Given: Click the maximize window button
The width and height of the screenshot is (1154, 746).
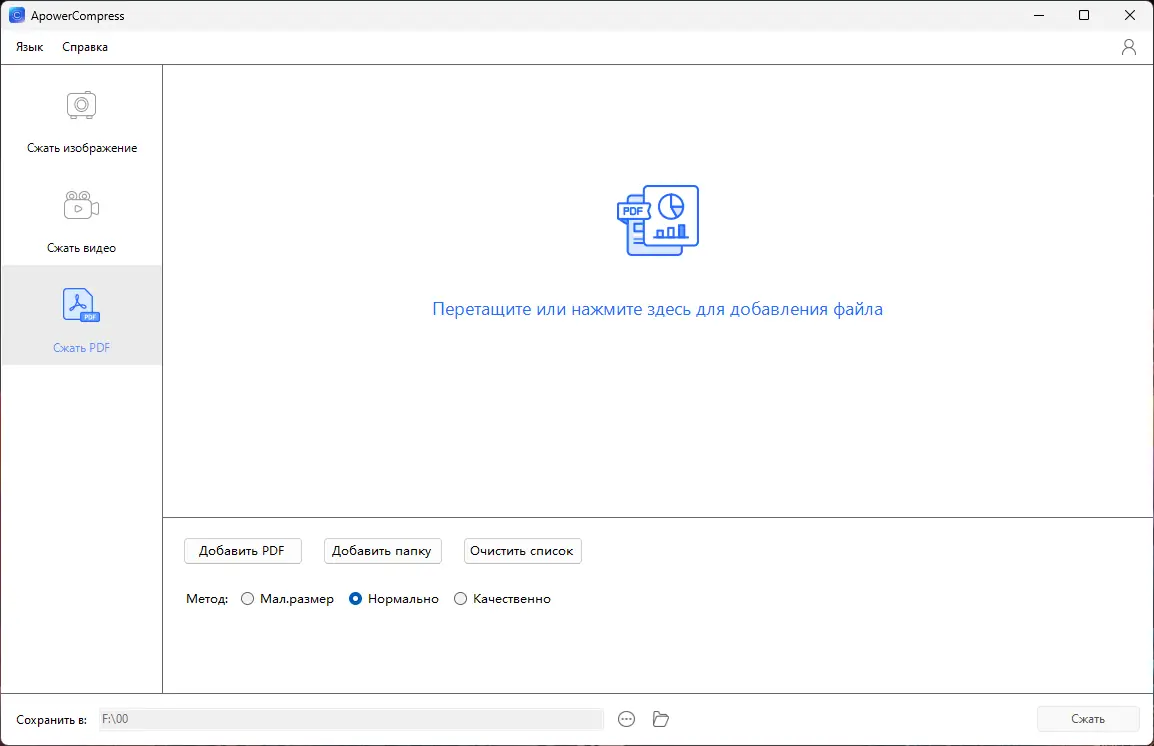Looking at the screenshot, I should click(x=1083, y=15).
